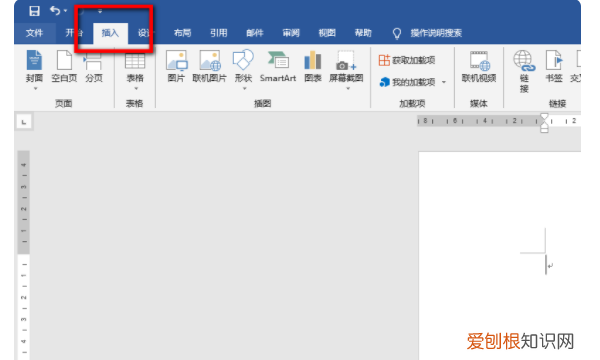The height and width of the screenshot is (360, 600).
Task: Switch to the 插入 (Insert) tab
Action: 110,33
